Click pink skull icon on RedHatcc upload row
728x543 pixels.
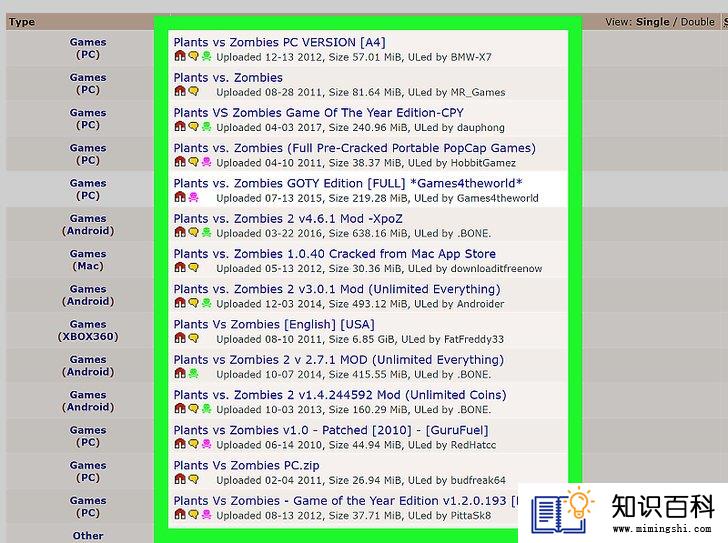point(207,444)
